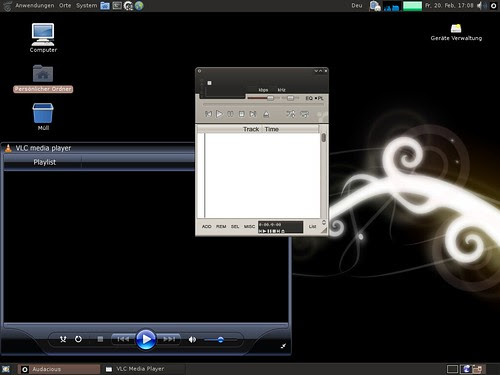Stop playback in Audacious

[x=242, y=114]
